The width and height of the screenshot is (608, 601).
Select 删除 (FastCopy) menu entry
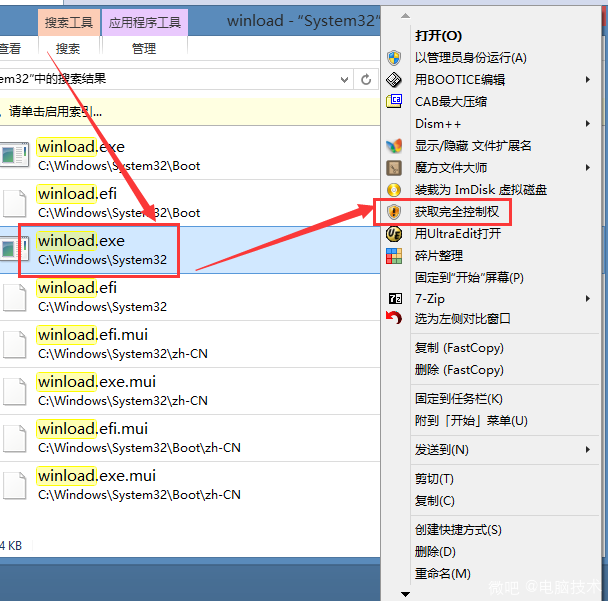pyautogui.click(x=459, y=370)
